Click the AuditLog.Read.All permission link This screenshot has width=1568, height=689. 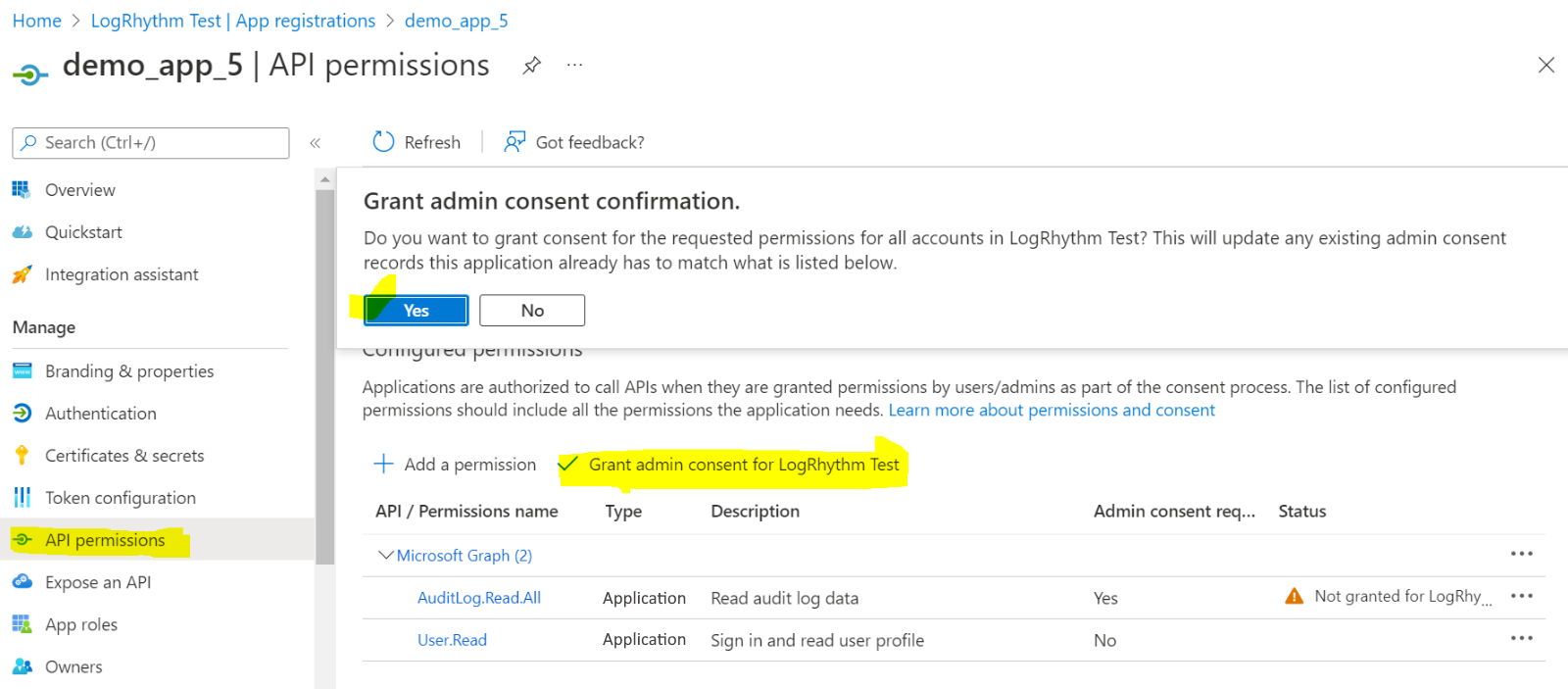point(478,598)
